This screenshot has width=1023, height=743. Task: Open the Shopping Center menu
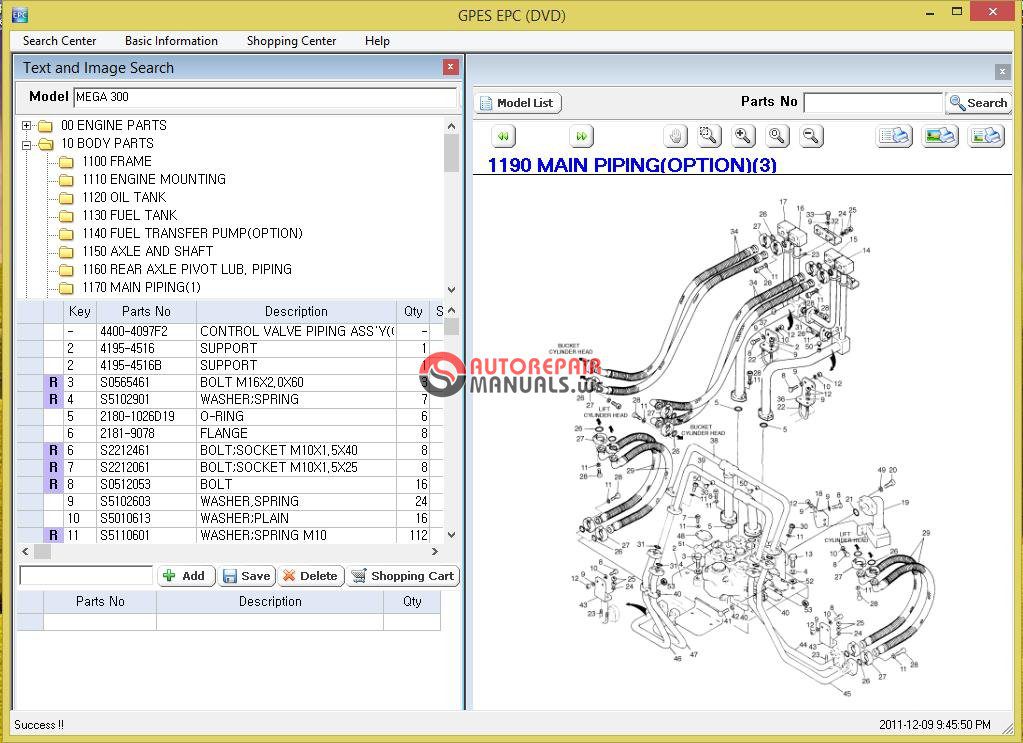[290, 41]
